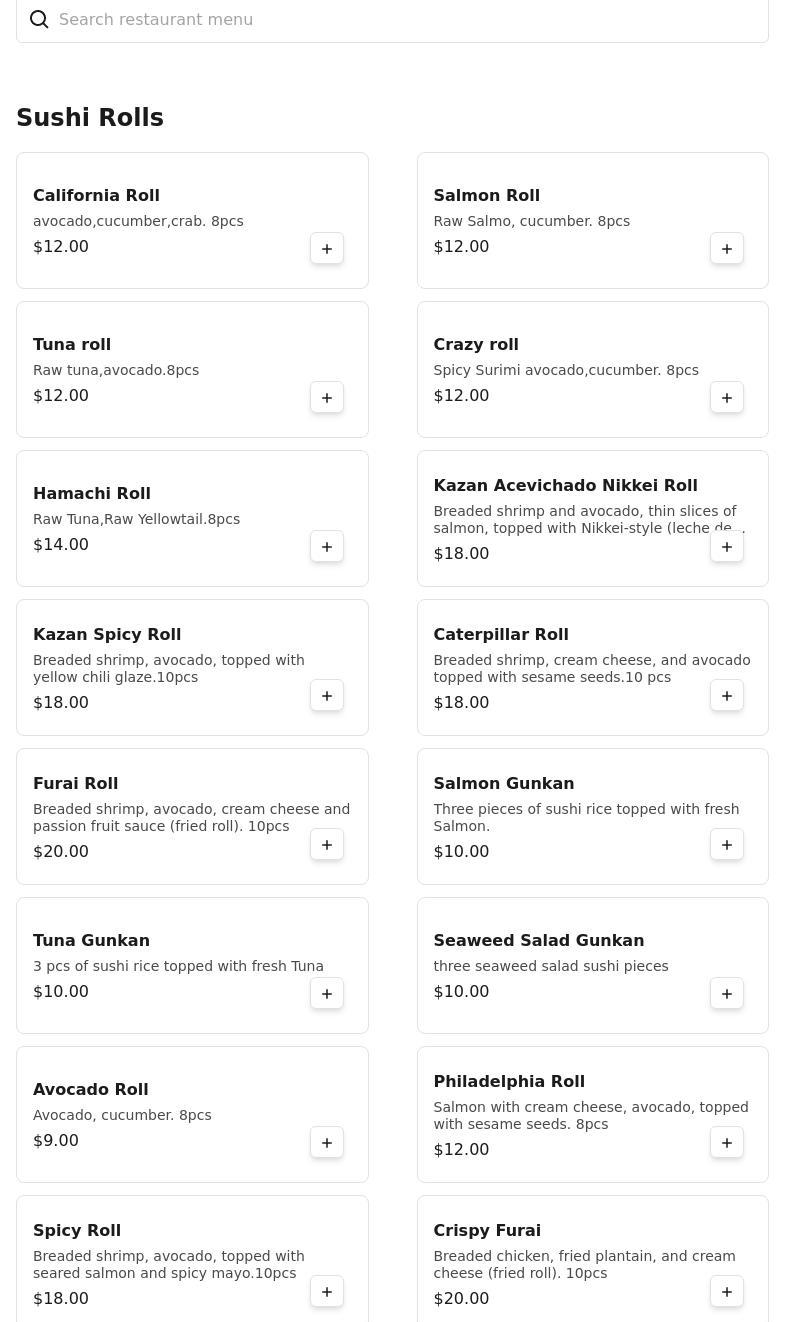Click the search magnifier icon
Screen dimensions: 785x1322
click(39, 20)
